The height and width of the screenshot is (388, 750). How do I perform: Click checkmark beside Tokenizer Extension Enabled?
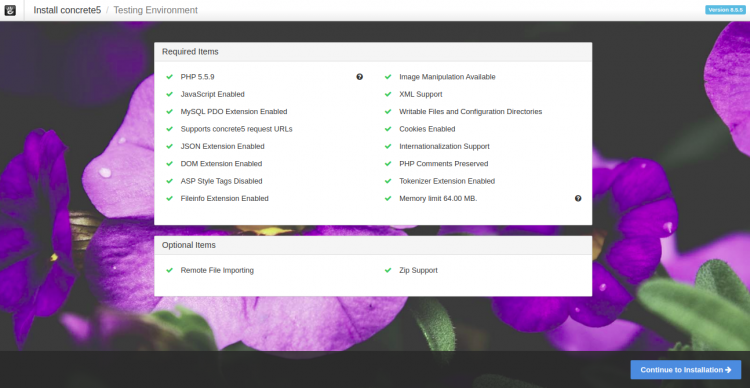coord(388,181)
